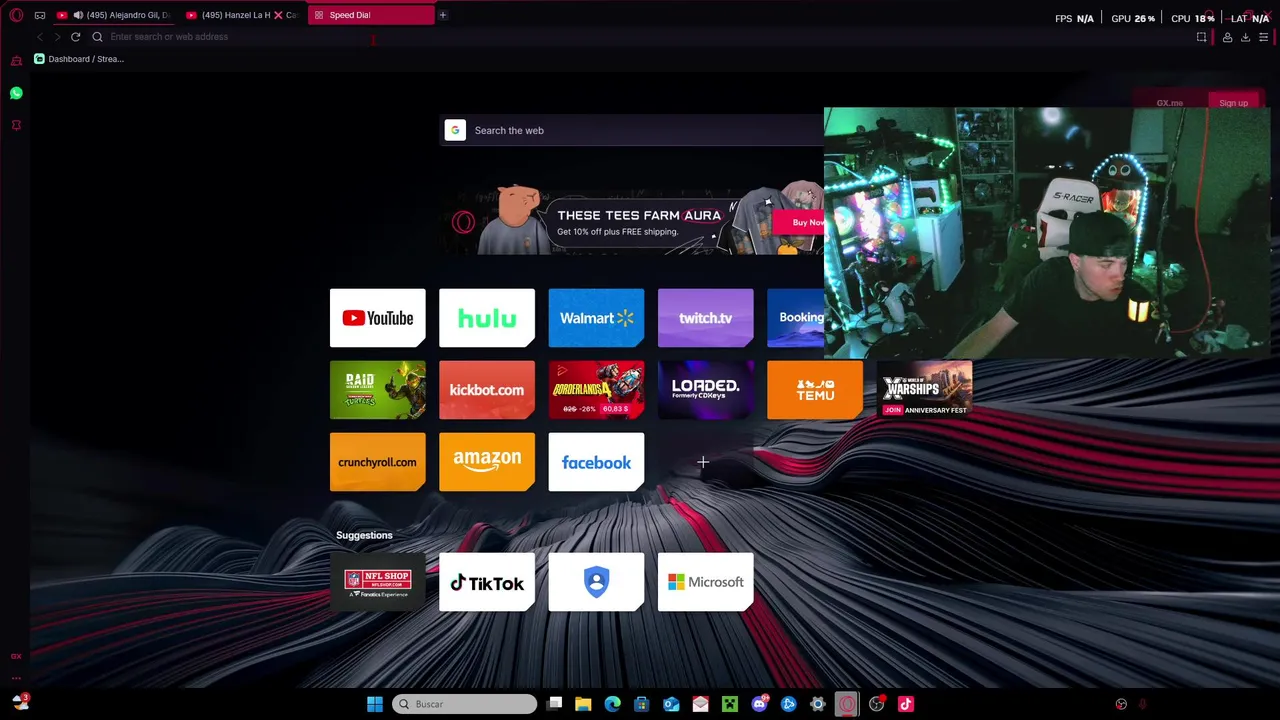Viewport: 1280px width, 720px height.
Task: Open the twitch.tv speed dial tile
Action: click(x=706, y=318)
